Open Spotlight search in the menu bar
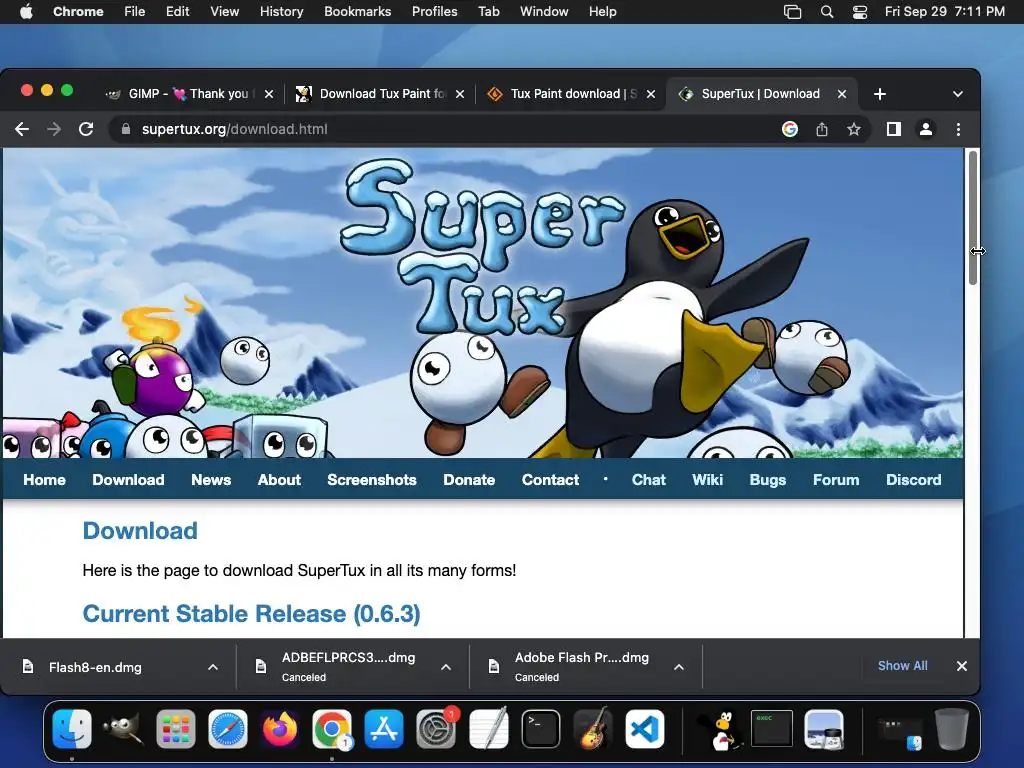This screenshot has width=1024, height=768. (x=827, y=12)
